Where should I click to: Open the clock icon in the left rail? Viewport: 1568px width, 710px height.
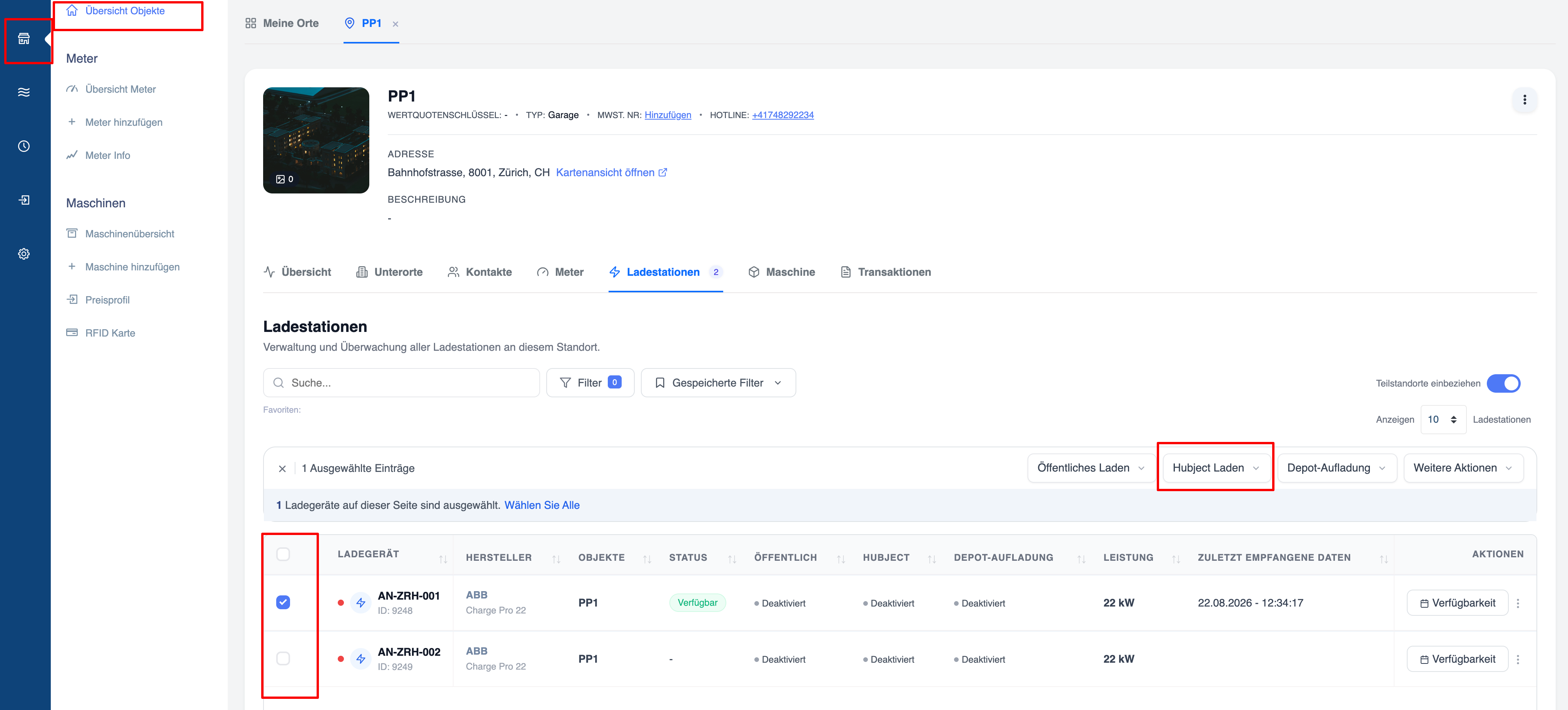(24, 146)
